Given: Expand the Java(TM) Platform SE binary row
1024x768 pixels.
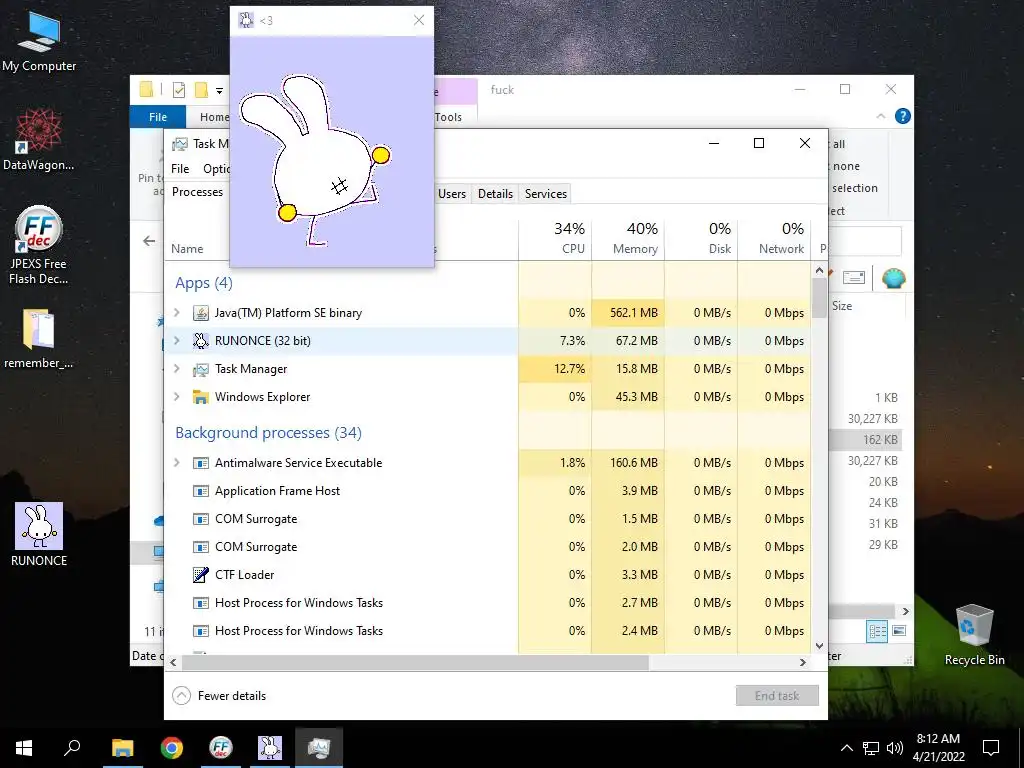Looking at the screenshot, I should [176, 313].
